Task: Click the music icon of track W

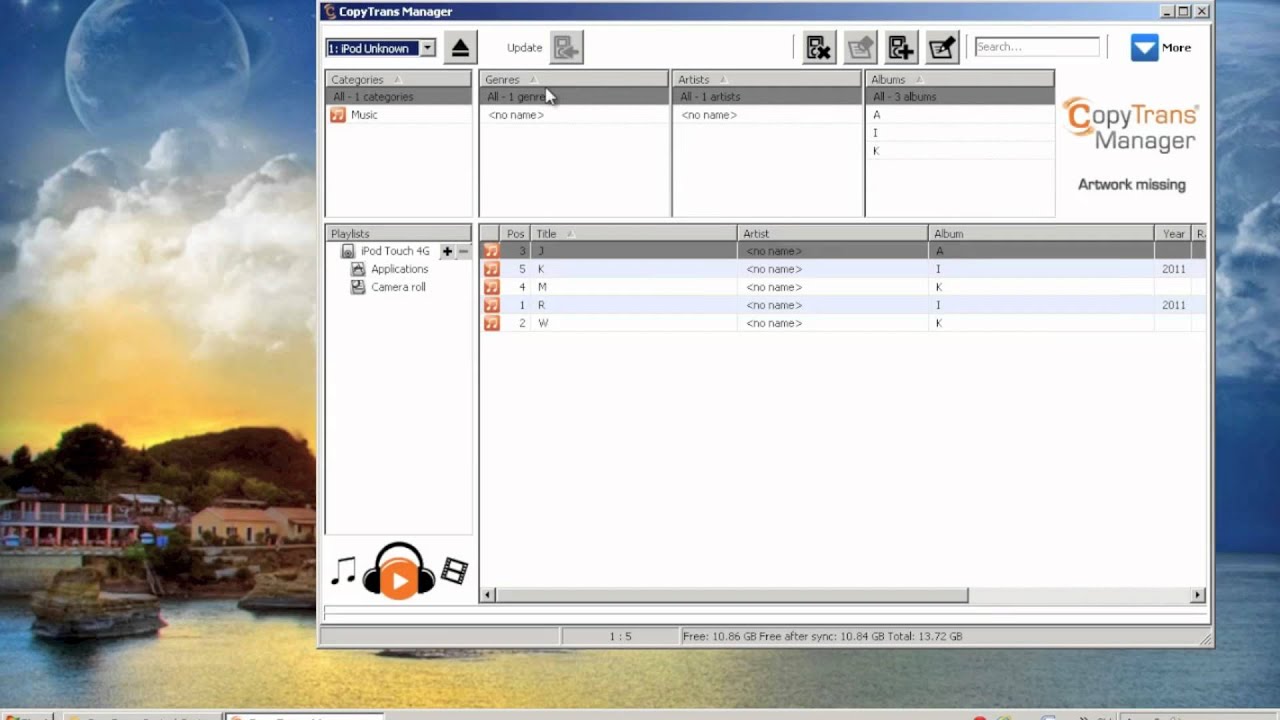Action: pos(491,323)
